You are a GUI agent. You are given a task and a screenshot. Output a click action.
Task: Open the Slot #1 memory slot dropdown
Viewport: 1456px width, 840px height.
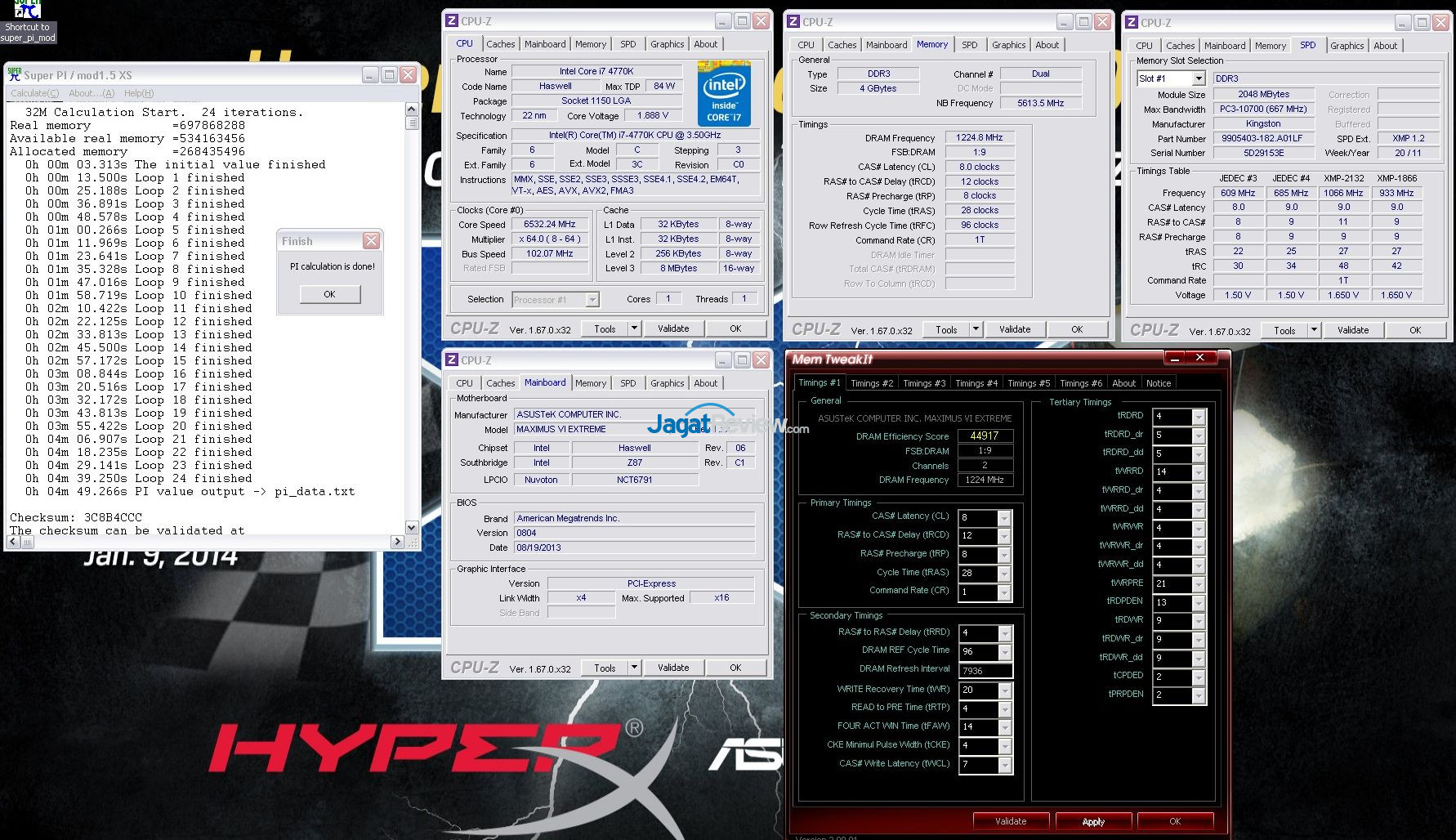pyautogui.click(x=1199, y=78)
